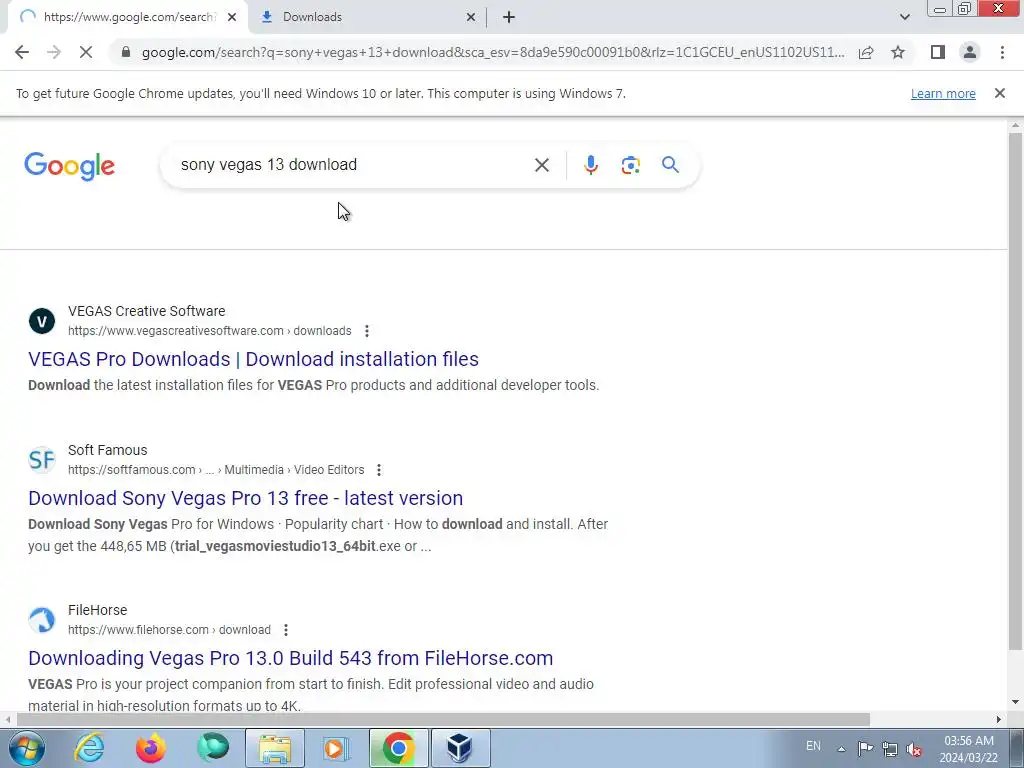Stop loading the page
Viewport: 1024px width, 768px height.
coord(86,52)
